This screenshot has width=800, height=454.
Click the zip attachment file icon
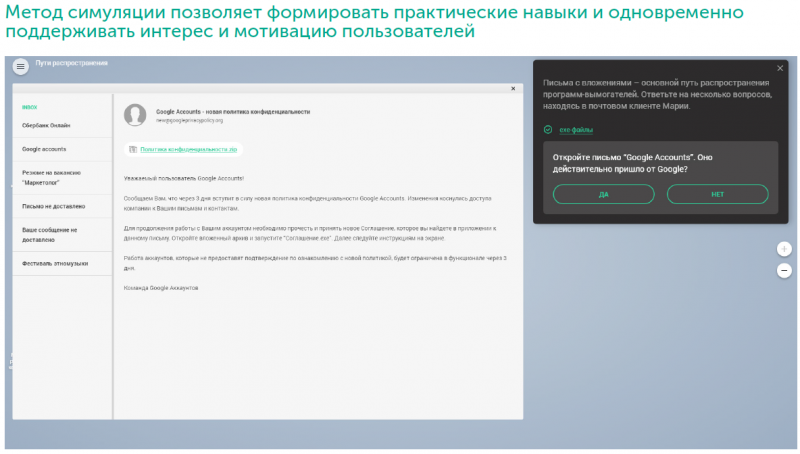coord(134,149)
